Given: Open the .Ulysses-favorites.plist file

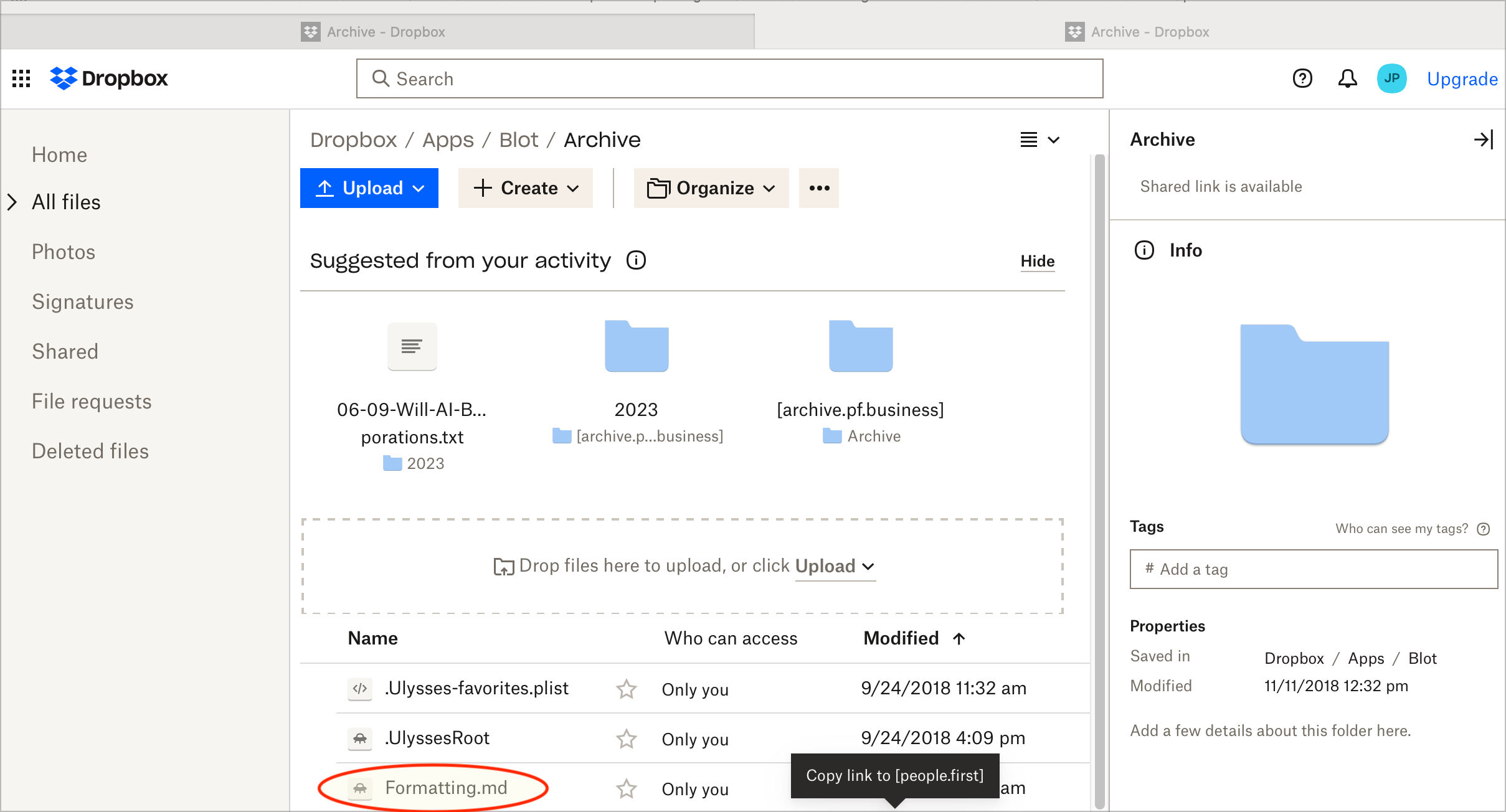Looking at the screenshot, I should pyautogui.click(x=476, y=688).
